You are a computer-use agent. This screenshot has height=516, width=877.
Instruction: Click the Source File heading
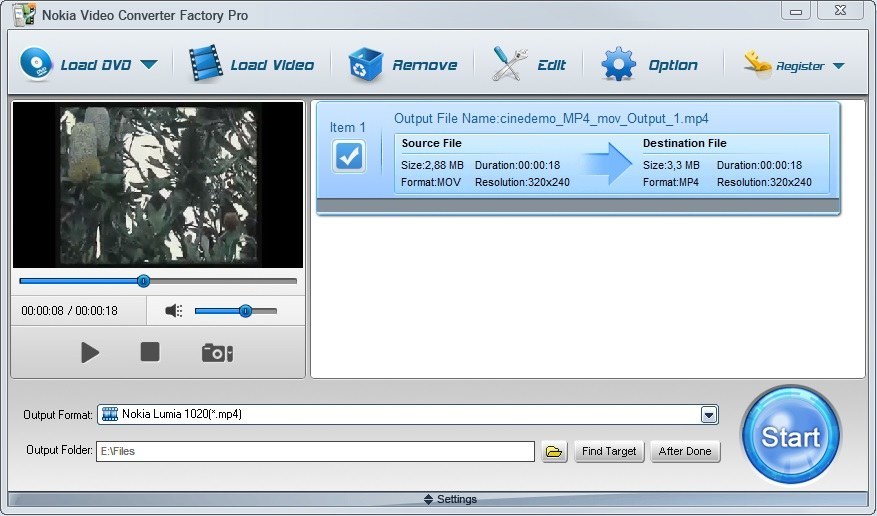[431, 143]
